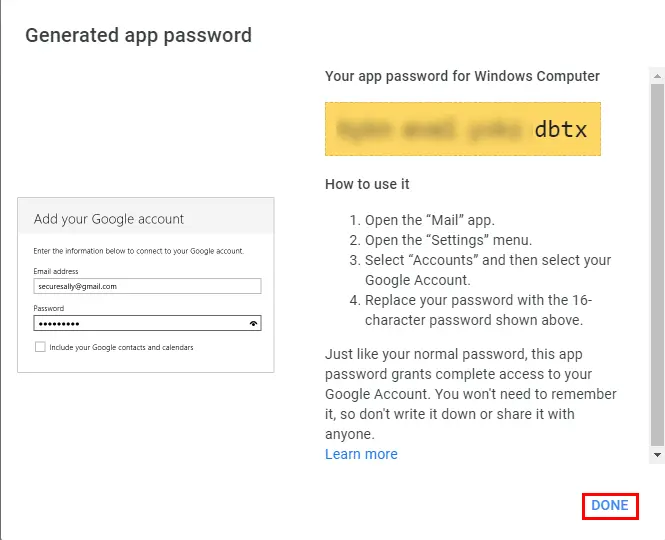Screen dimensions: 665x540
Task: Click "Your app password for Windows Computer" heading
Action: pyautogui.click(x=462, y=76)
